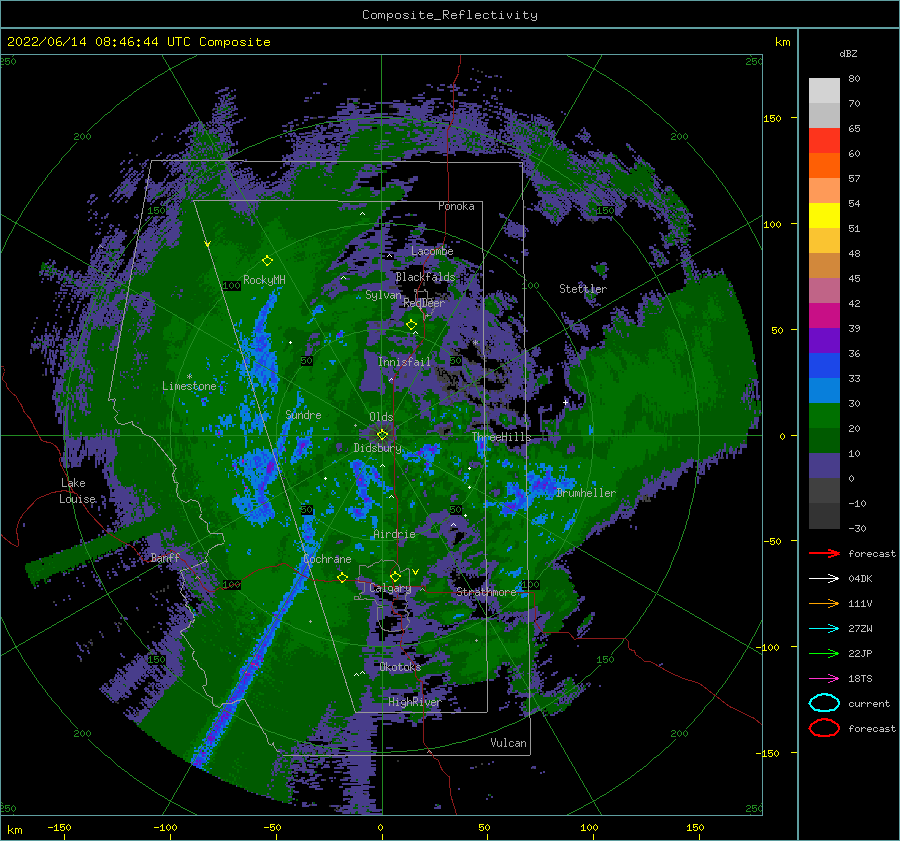Click the asterisk marker above Limestone
The image size is (900, 841).
[x=189, y=377]
